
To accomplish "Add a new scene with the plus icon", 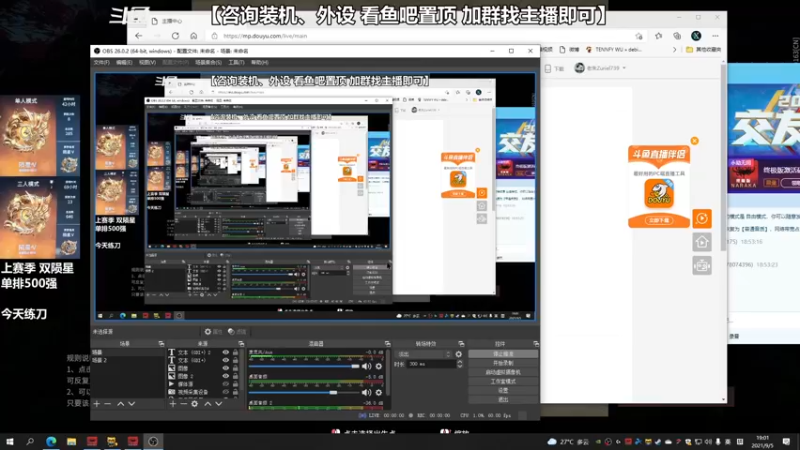I will [x=96, y=404].
